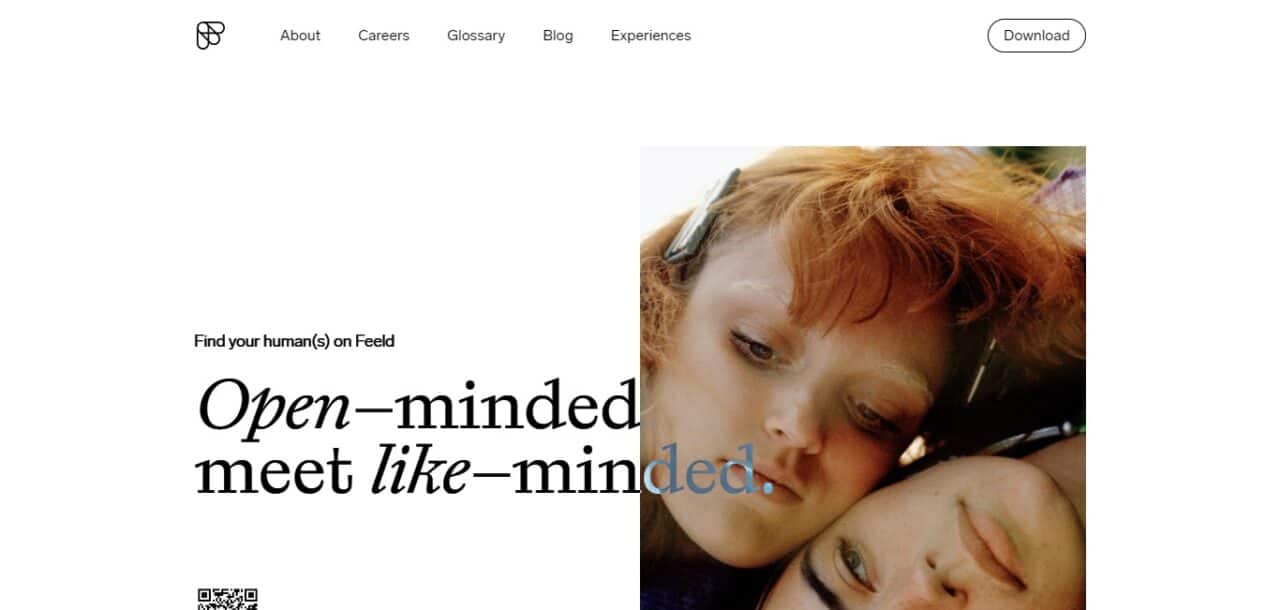Click the italic word "like" in headline
1280x610 pixels.
point(420,470)
